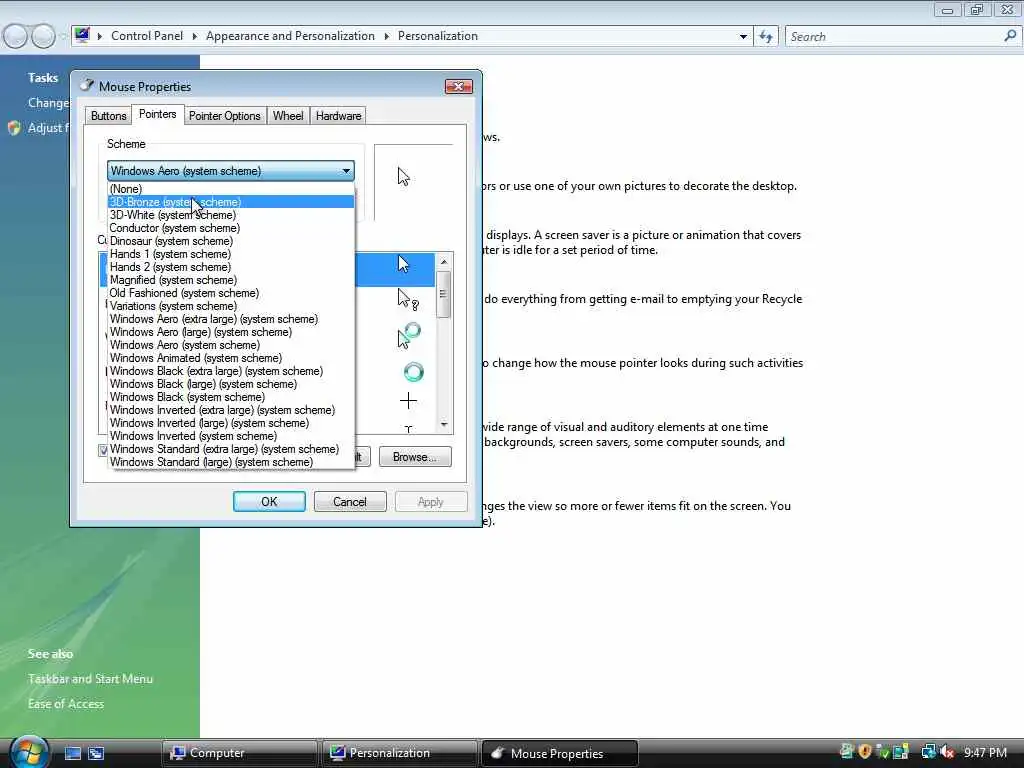Click the security shield tray icon
1024x768 pixels.
click(865, 752)
